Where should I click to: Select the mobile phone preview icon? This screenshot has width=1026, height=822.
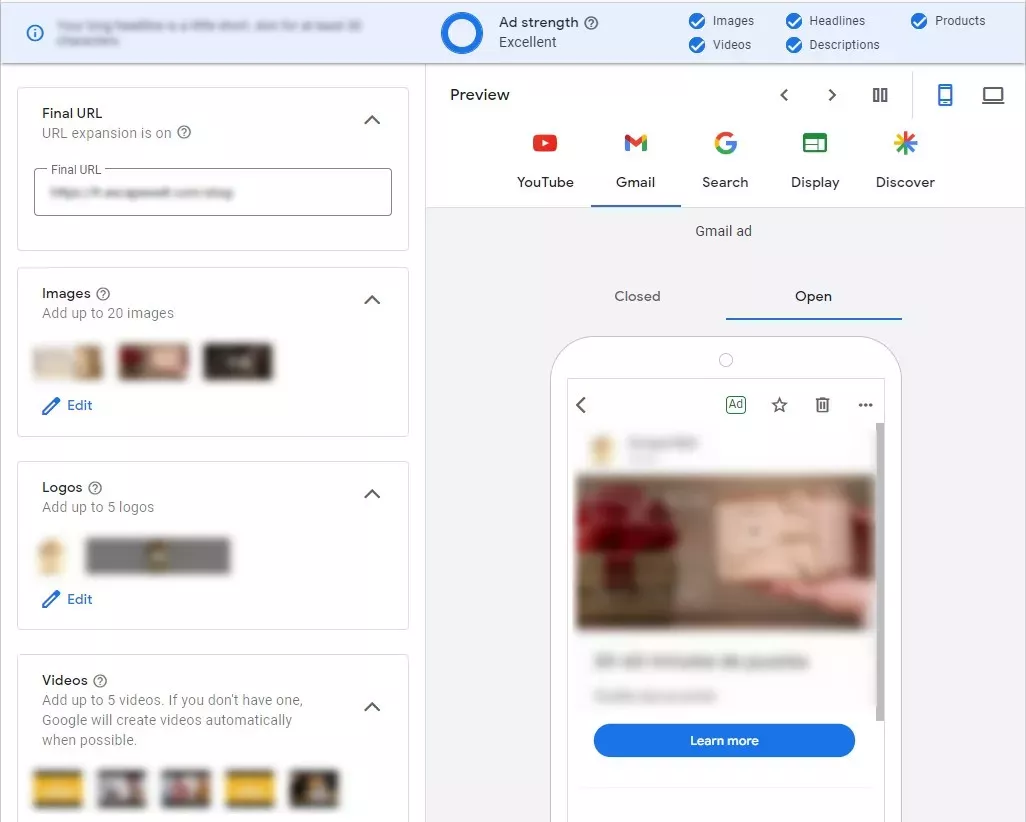(945, 95)
